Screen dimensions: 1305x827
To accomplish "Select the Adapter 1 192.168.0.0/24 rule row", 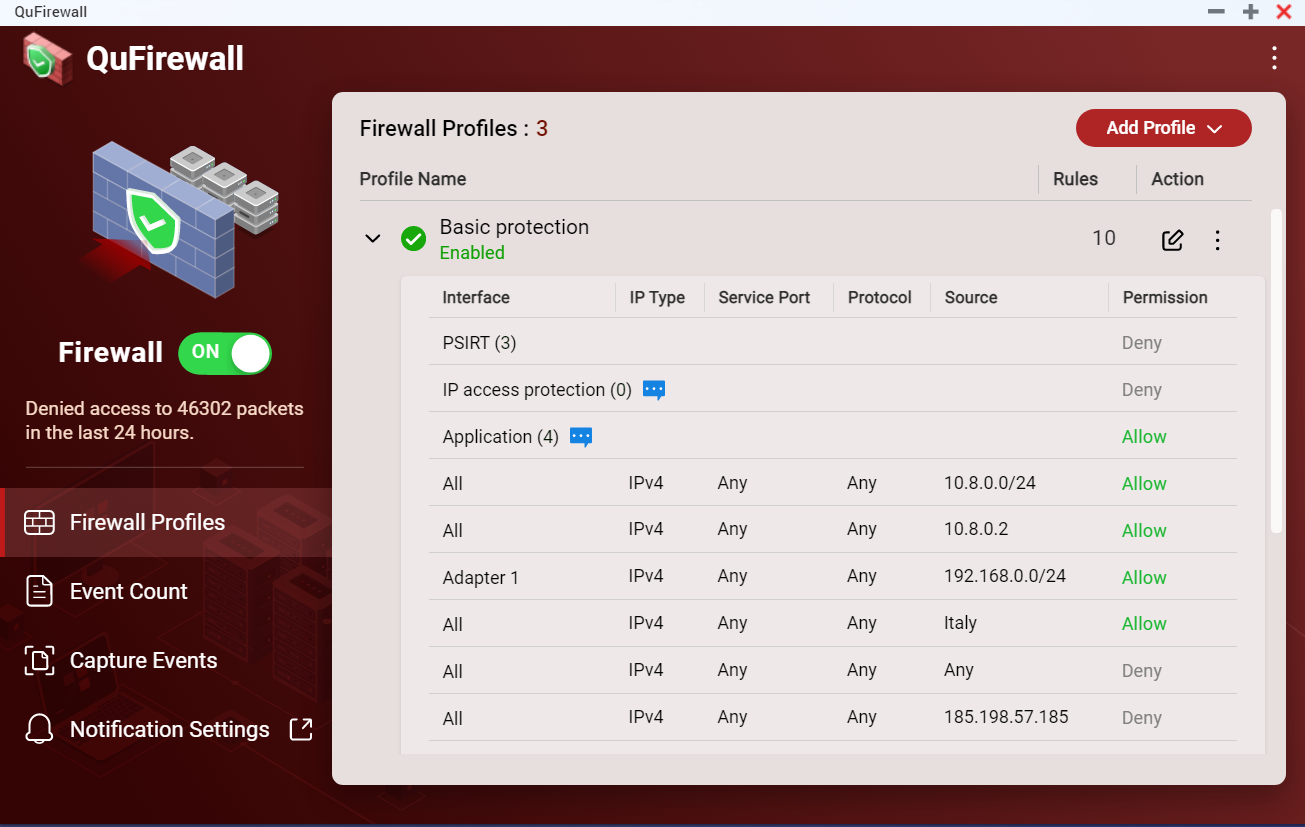I will (x=800, y=577).
